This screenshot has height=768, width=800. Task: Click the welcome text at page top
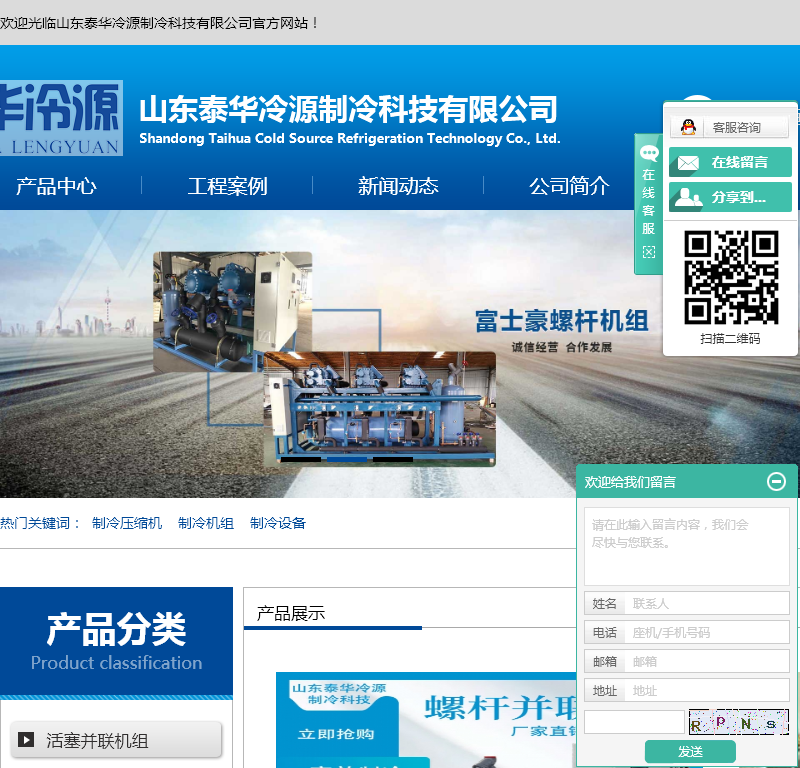coord(159,23)
